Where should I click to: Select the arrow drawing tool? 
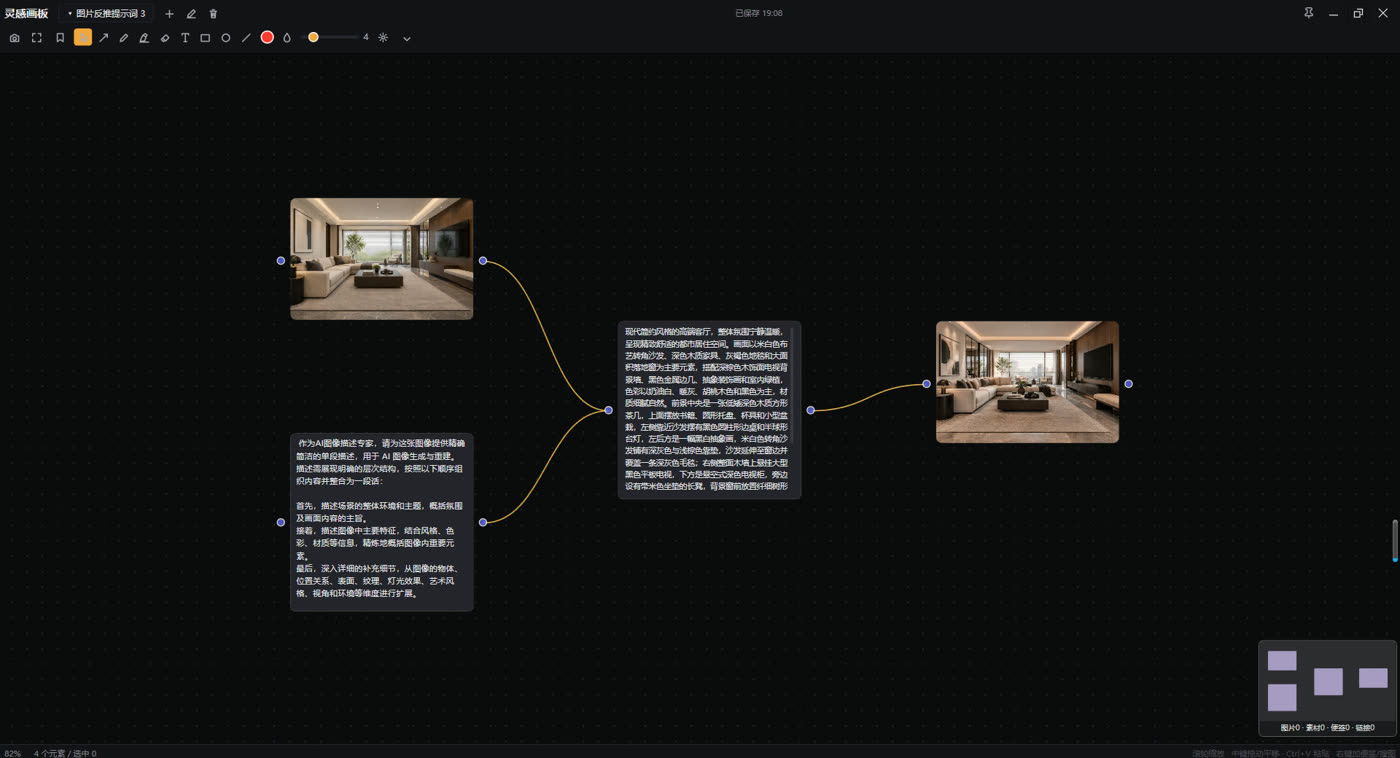click(103, 38)
